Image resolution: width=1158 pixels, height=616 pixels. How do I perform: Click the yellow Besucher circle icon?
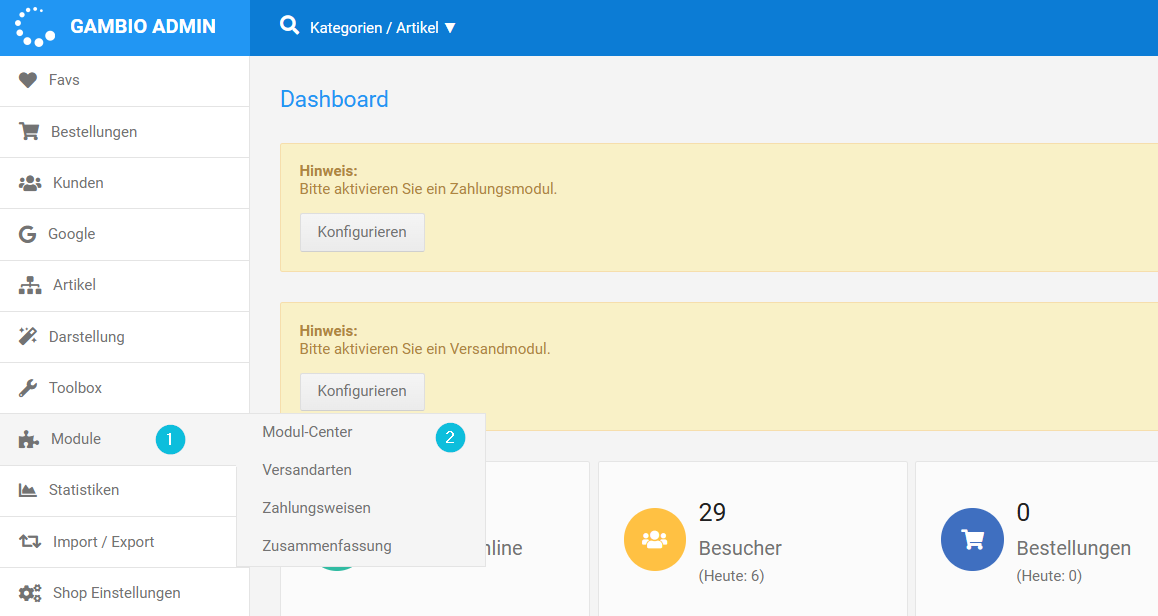coord(655,539)
